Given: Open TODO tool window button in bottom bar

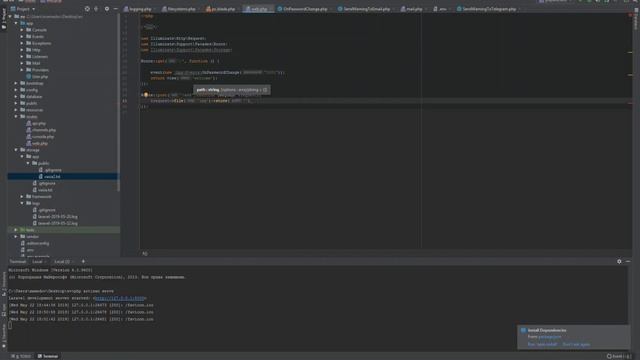Looking at the screenshot, I should click(x=22, y=356).
